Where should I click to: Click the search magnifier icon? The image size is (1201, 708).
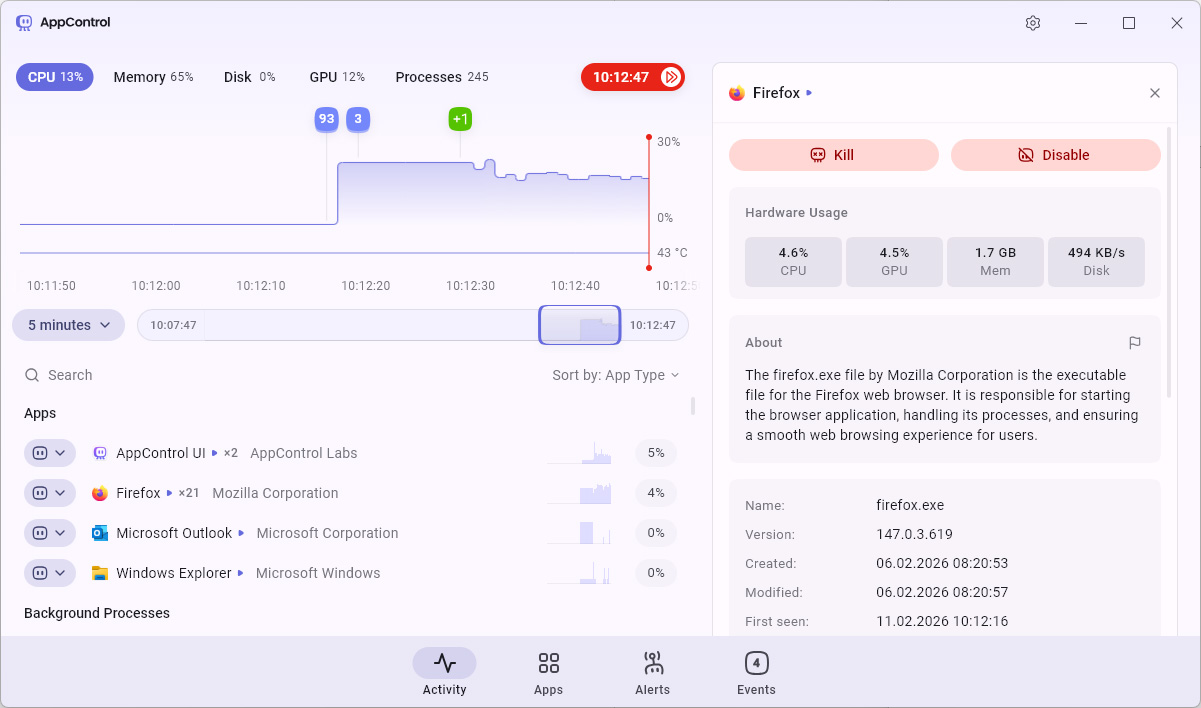tap(33, 375)
